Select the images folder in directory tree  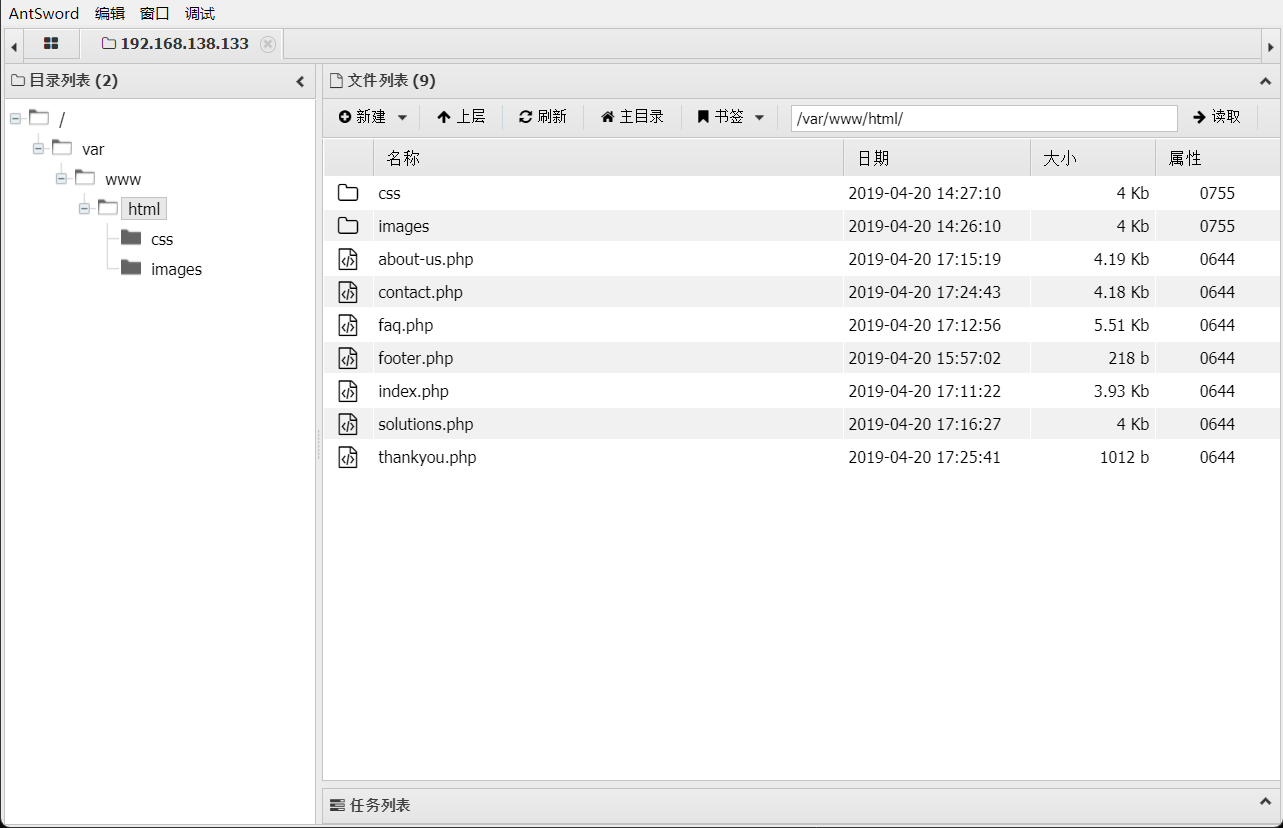pyautogui.click(x=176, y=269)
